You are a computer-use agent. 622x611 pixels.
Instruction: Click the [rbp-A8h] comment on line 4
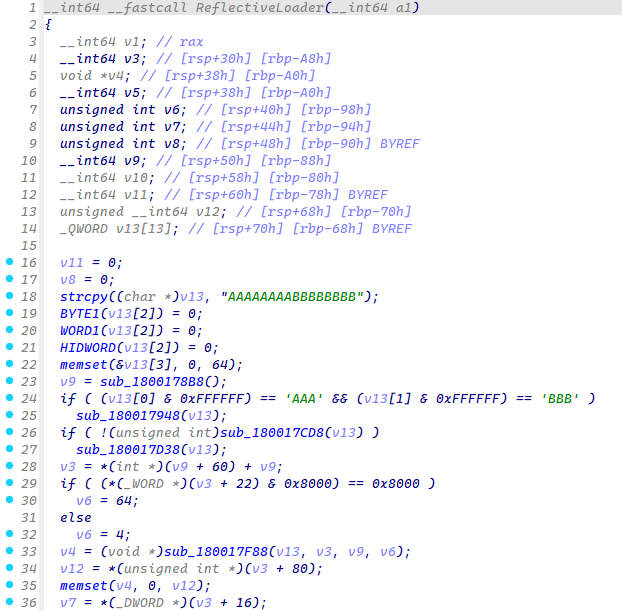(x=296, y=59)
